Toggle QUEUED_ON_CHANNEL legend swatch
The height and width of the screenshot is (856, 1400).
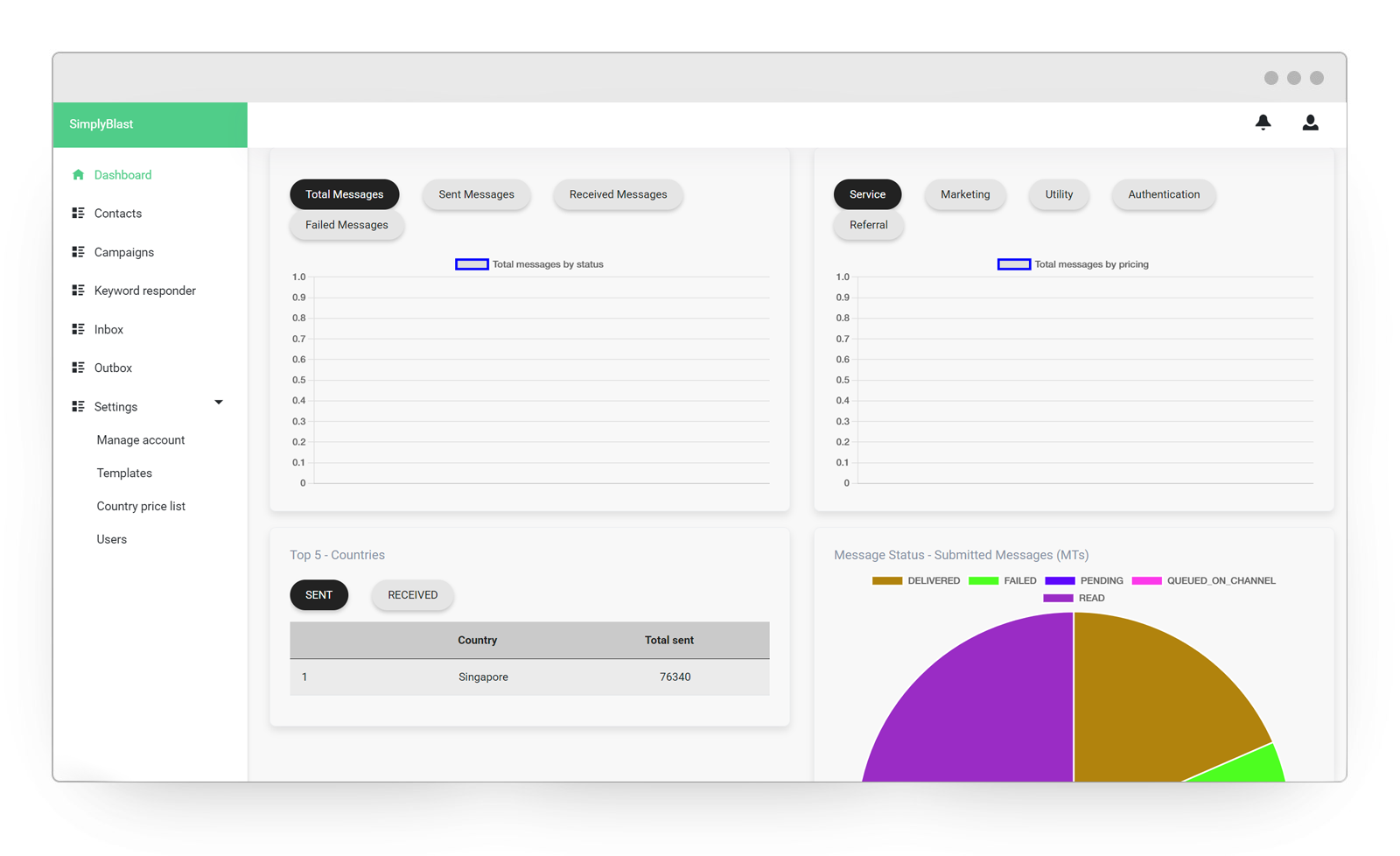tap(1146, 581)
